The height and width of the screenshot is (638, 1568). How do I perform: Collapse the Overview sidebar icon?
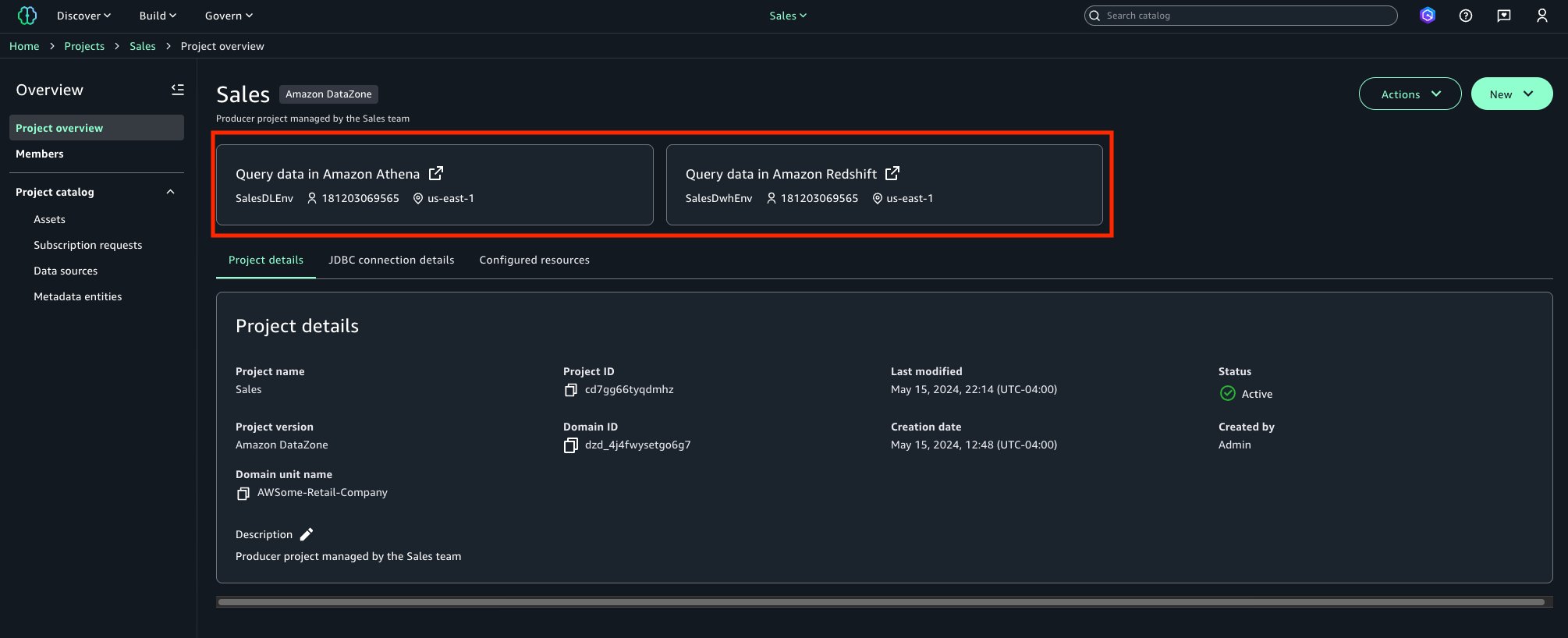pos(178,90)
